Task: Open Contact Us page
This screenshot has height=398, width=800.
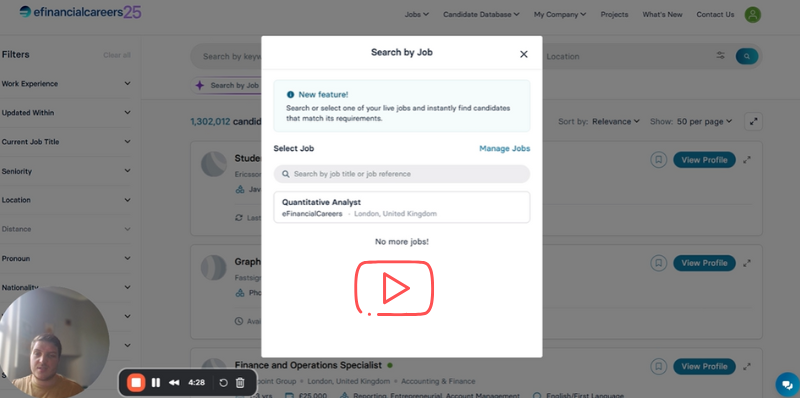Action: pyautogui.click(x=715, y=14)
